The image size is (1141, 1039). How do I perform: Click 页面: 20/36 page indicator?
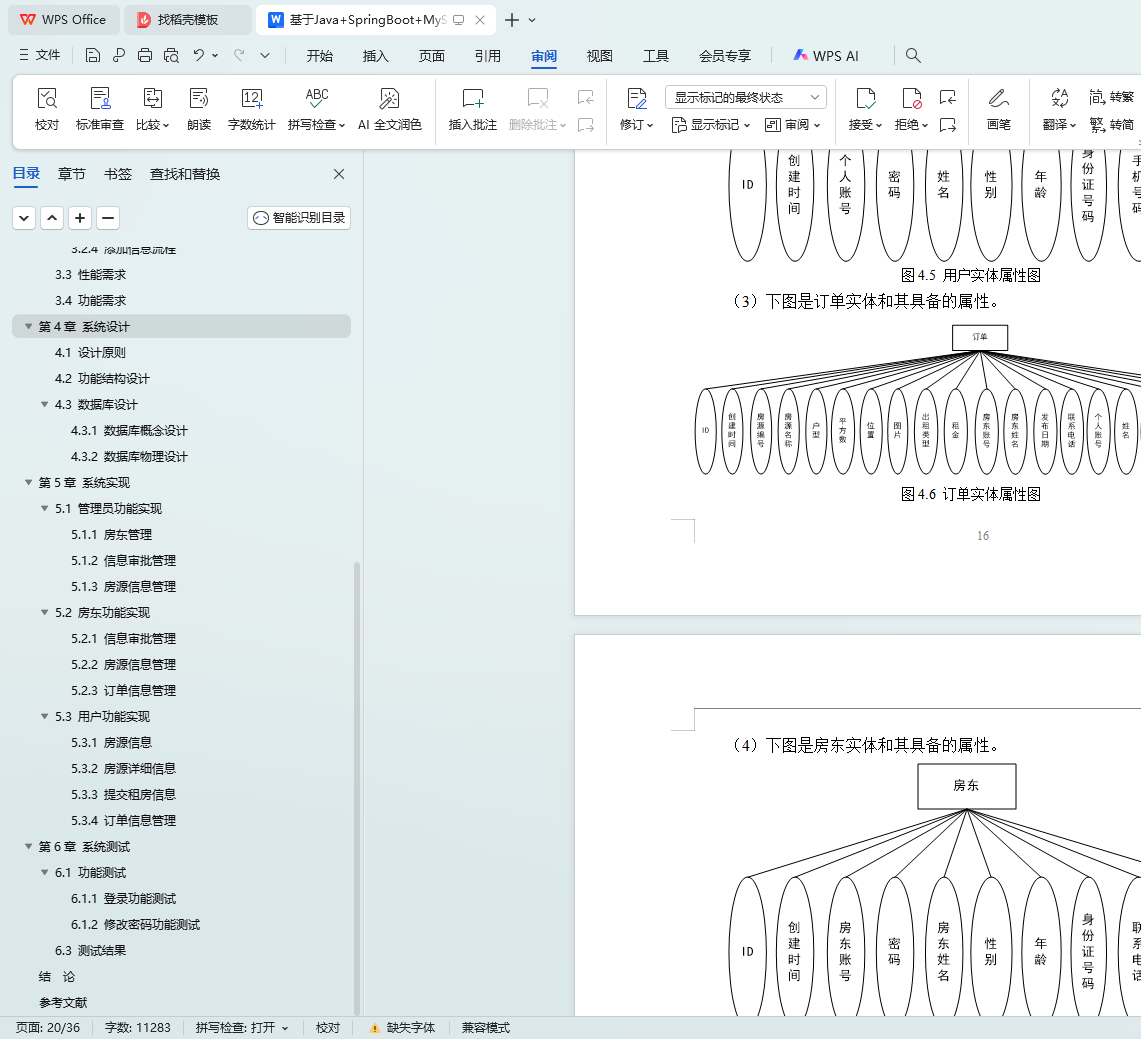48,1027
